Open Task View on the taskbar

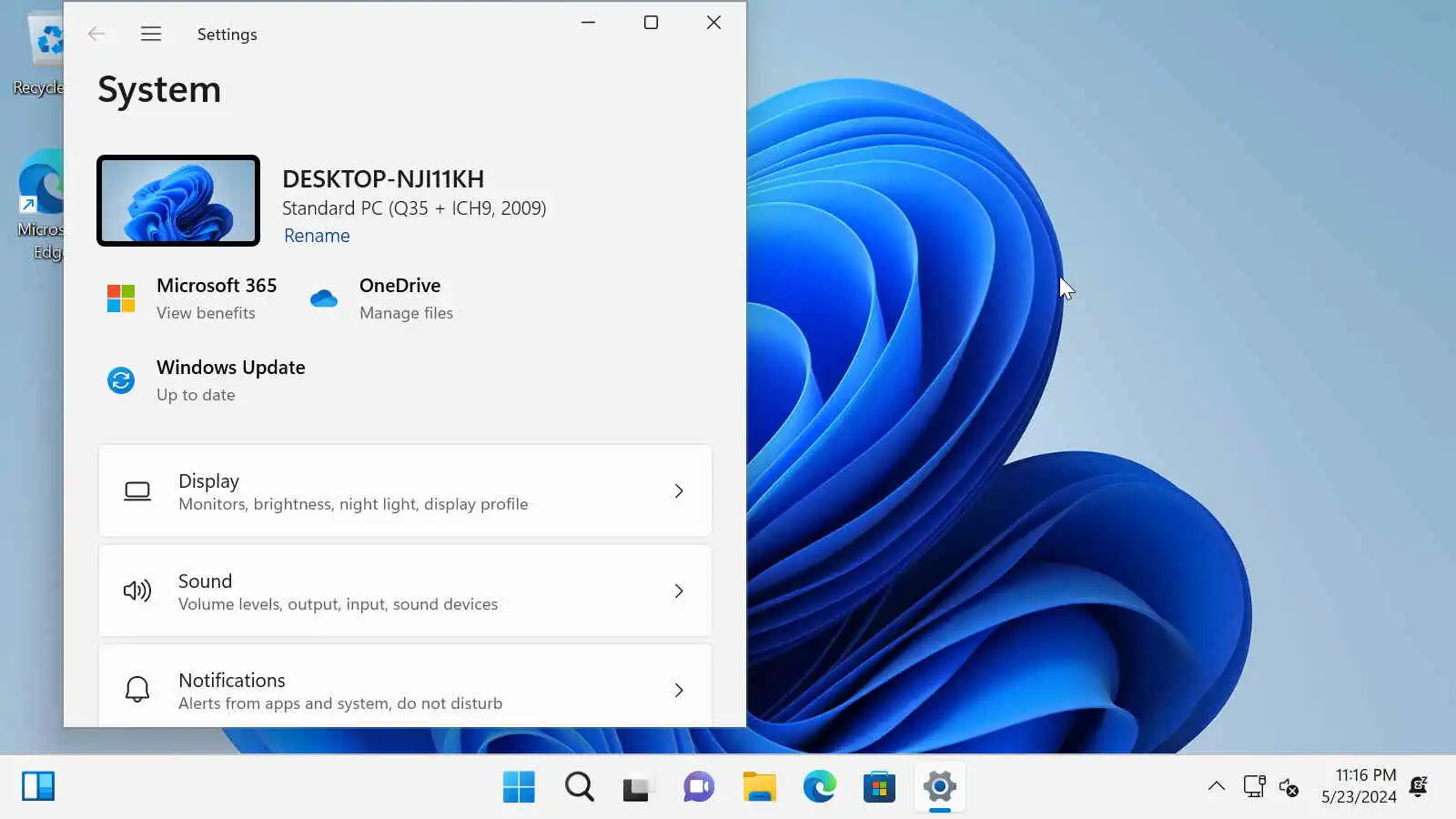(639, 787)
